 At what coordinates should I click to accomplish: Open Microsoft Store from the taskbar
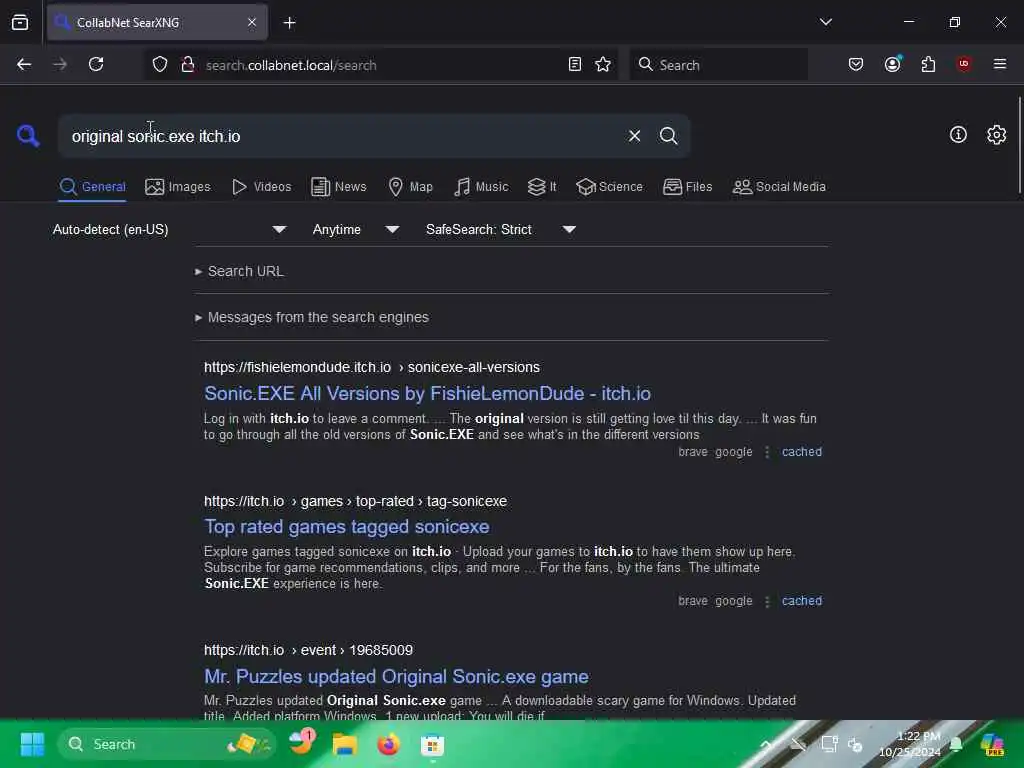point(432,744)
